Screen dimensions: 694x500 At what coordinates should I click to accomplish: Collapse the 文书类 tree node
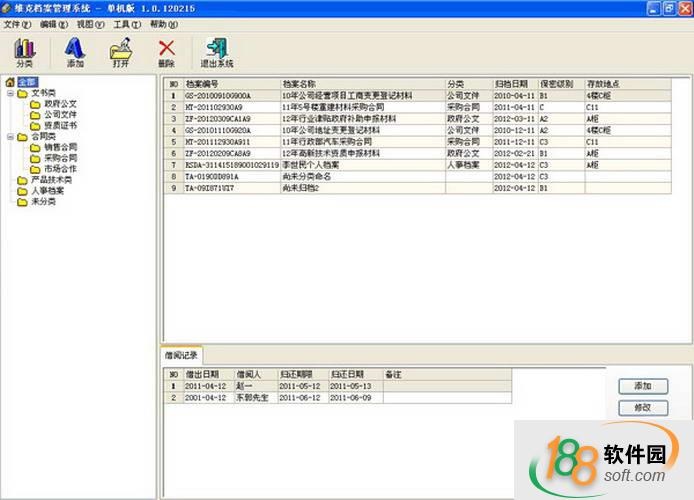tap(10, 93)
